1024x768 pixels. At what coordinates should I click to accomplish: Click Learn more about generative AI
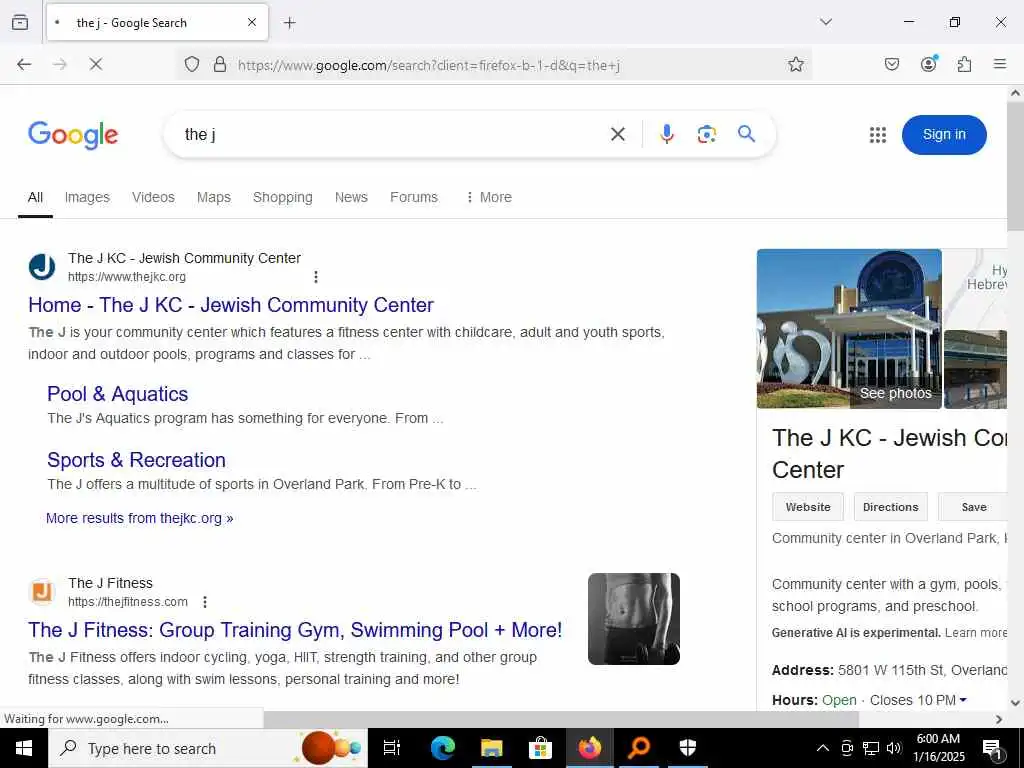(976, 633)
